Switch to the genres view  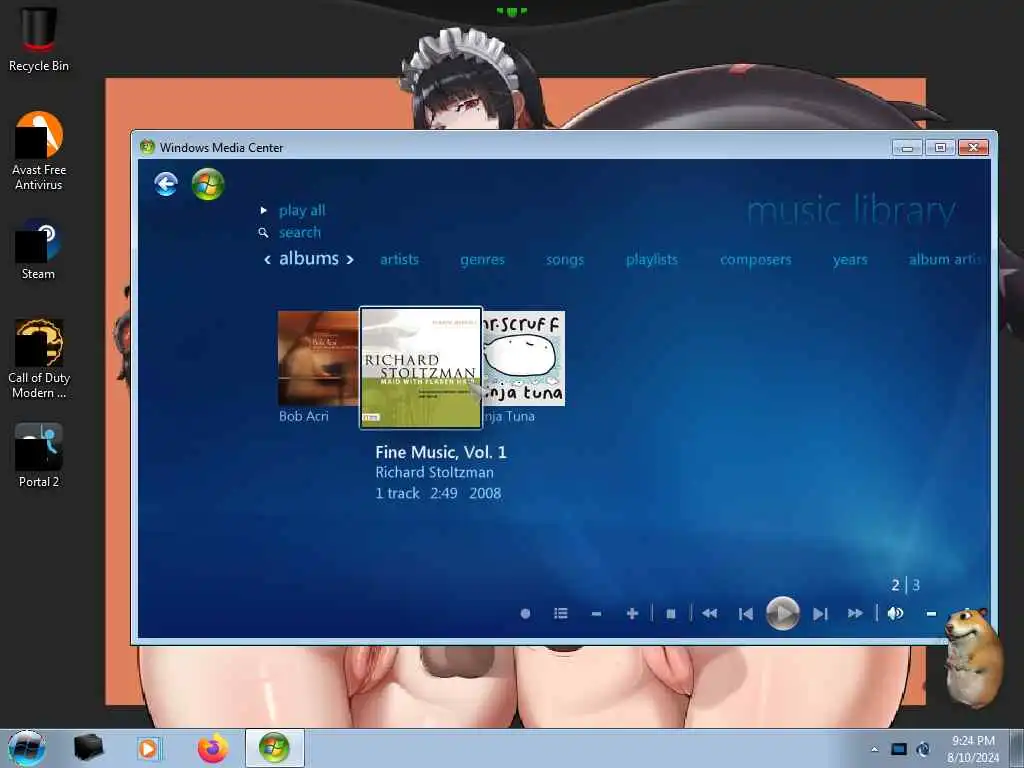(482, 260)
